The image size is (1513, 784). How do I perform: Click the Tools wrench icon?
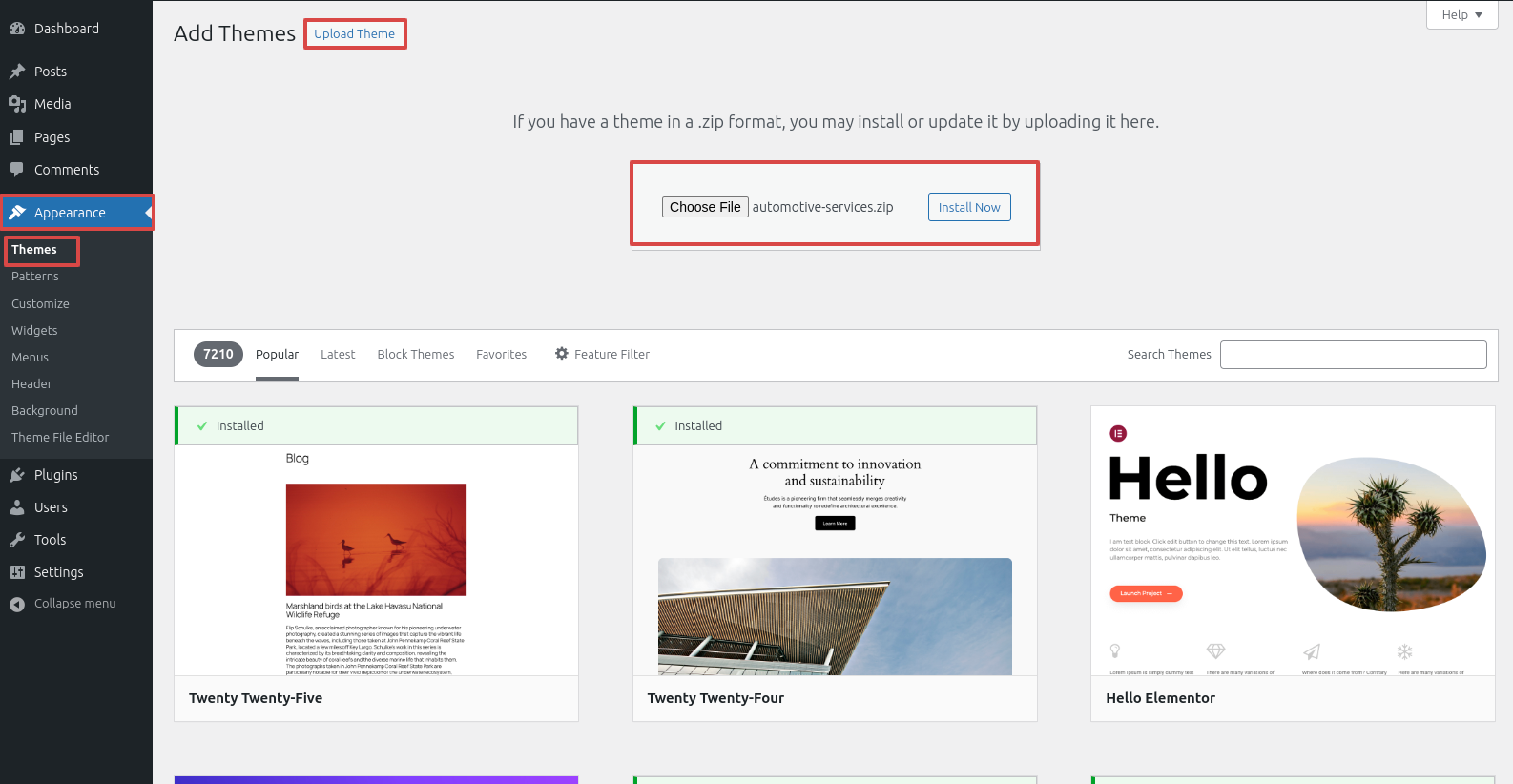[17, 540]
